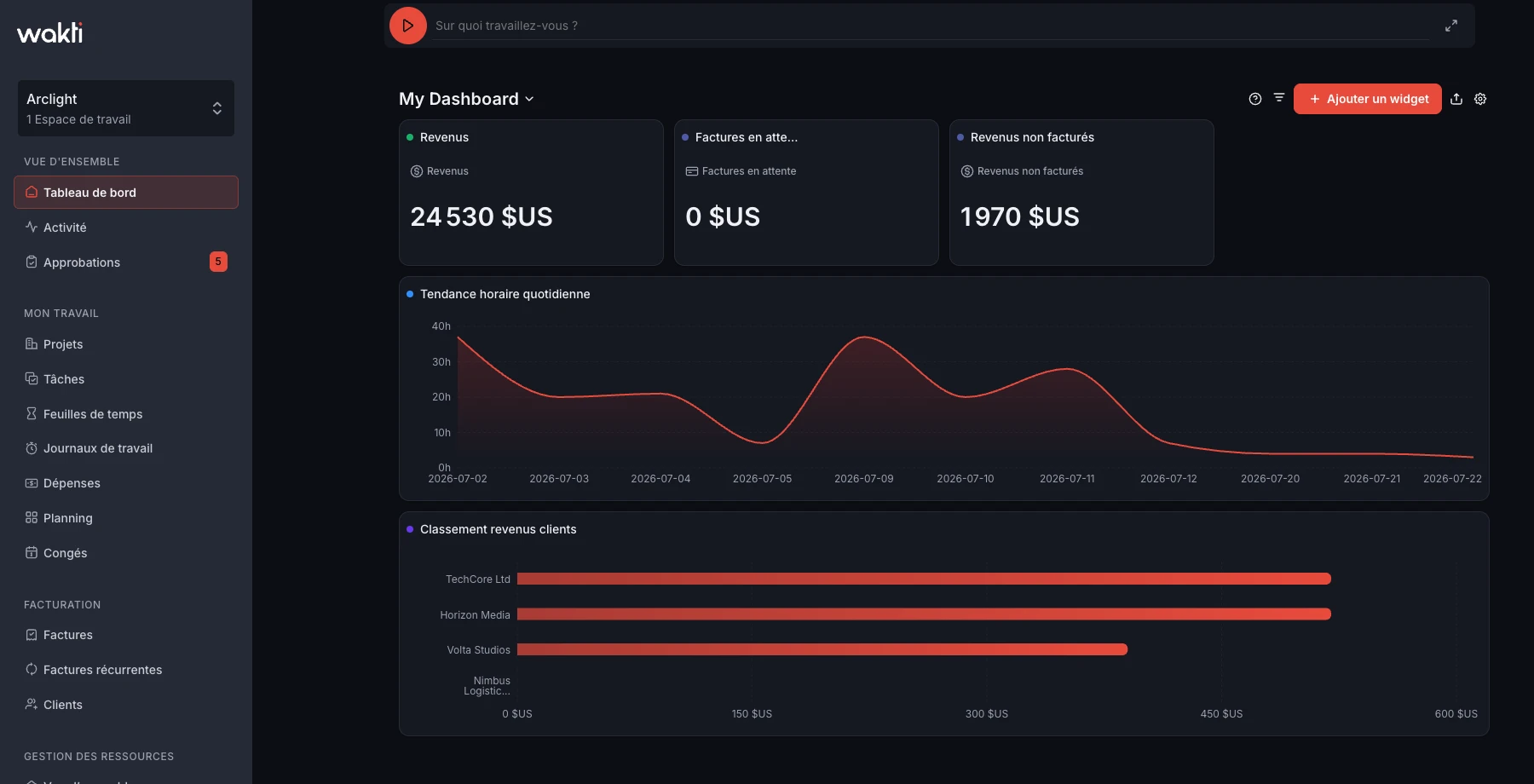The width and height of the screenshot is (1534, 784).
Task: Open the Activité page
Action: pos(126,228)
